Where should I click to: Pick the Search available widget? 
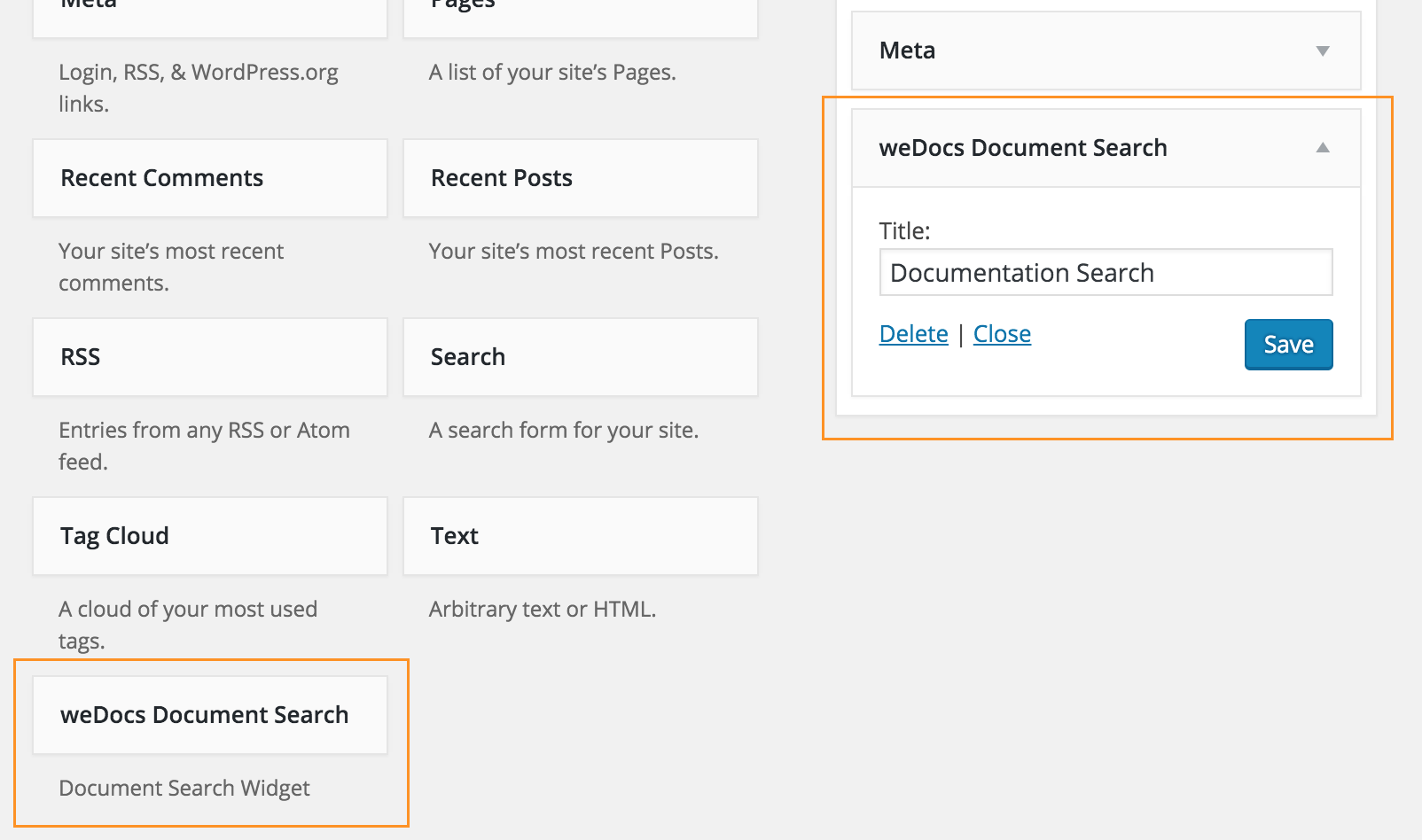point(580,357)
